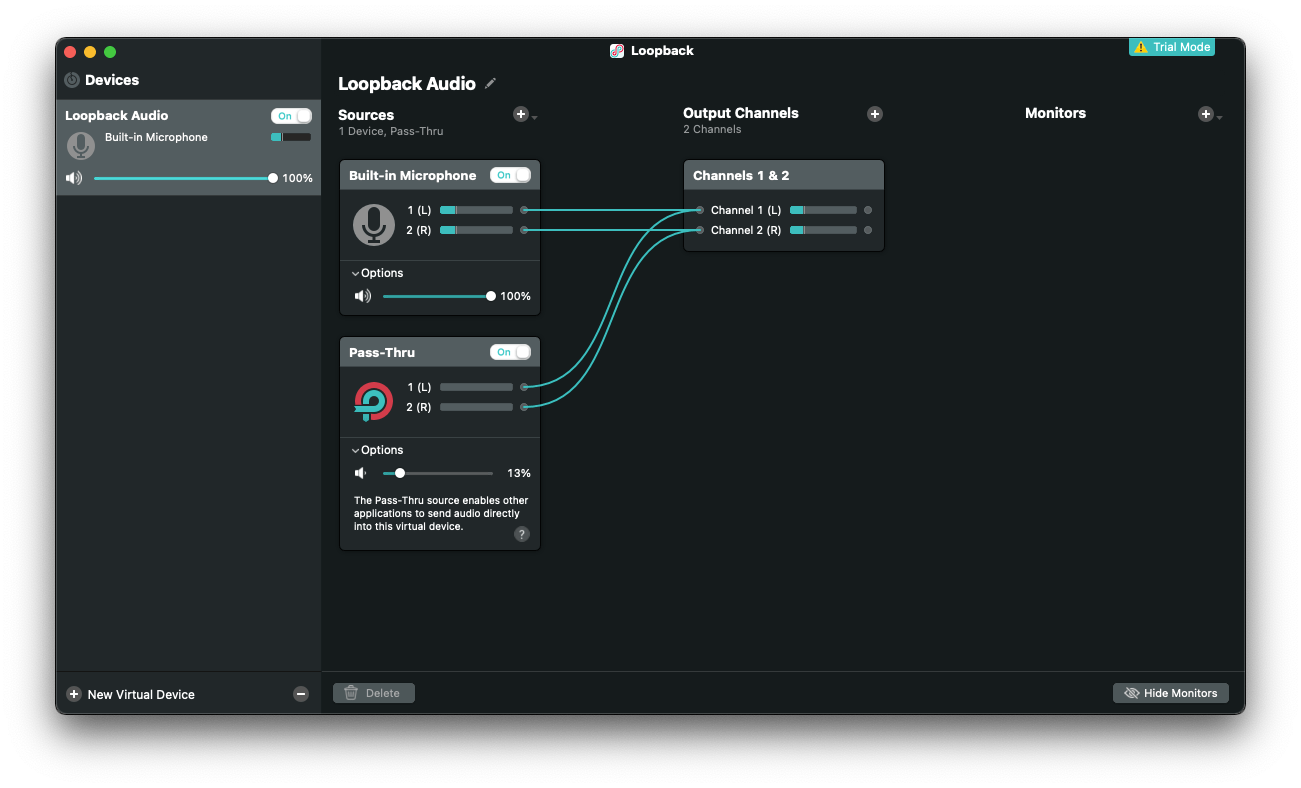Click the microphone icon in the Devices sidebar
The image size is (1301, 788).
pos(81,146)
